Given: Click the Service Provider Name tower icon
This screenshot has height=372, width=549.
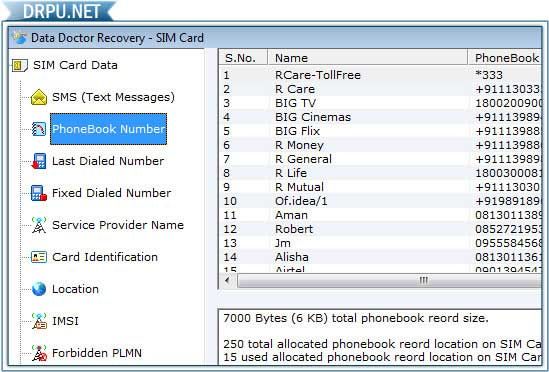Looking at the screenshot, I should point(39,225).
